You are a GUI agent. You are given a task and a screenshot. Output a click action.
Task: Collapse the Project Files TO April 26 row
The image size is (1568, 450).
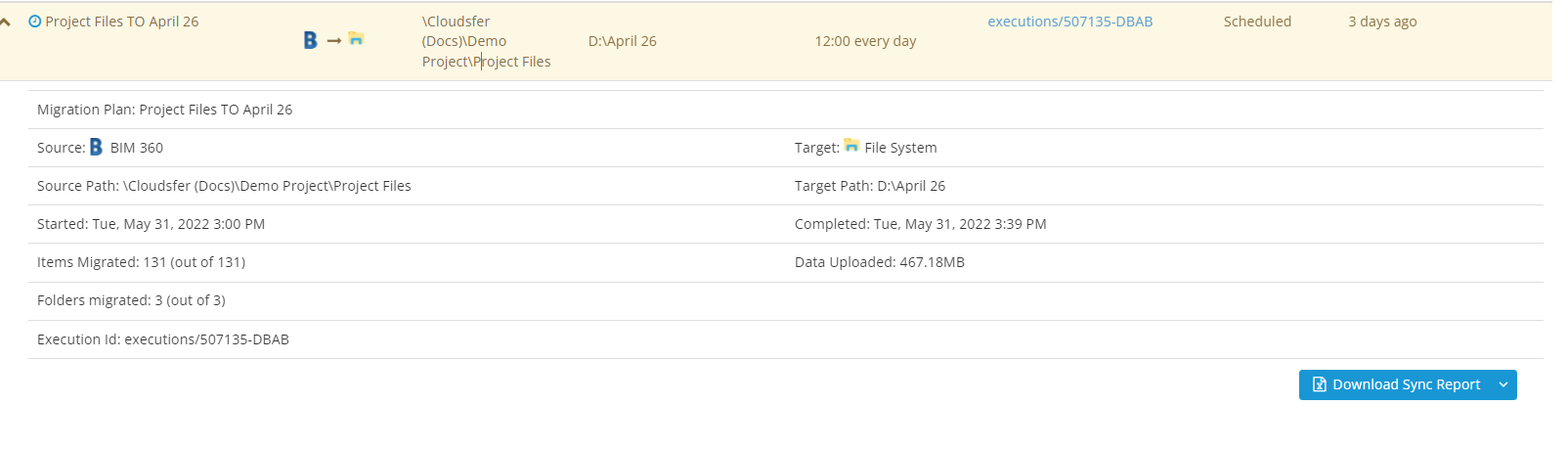pyautogui.click(x=6, y=22)
